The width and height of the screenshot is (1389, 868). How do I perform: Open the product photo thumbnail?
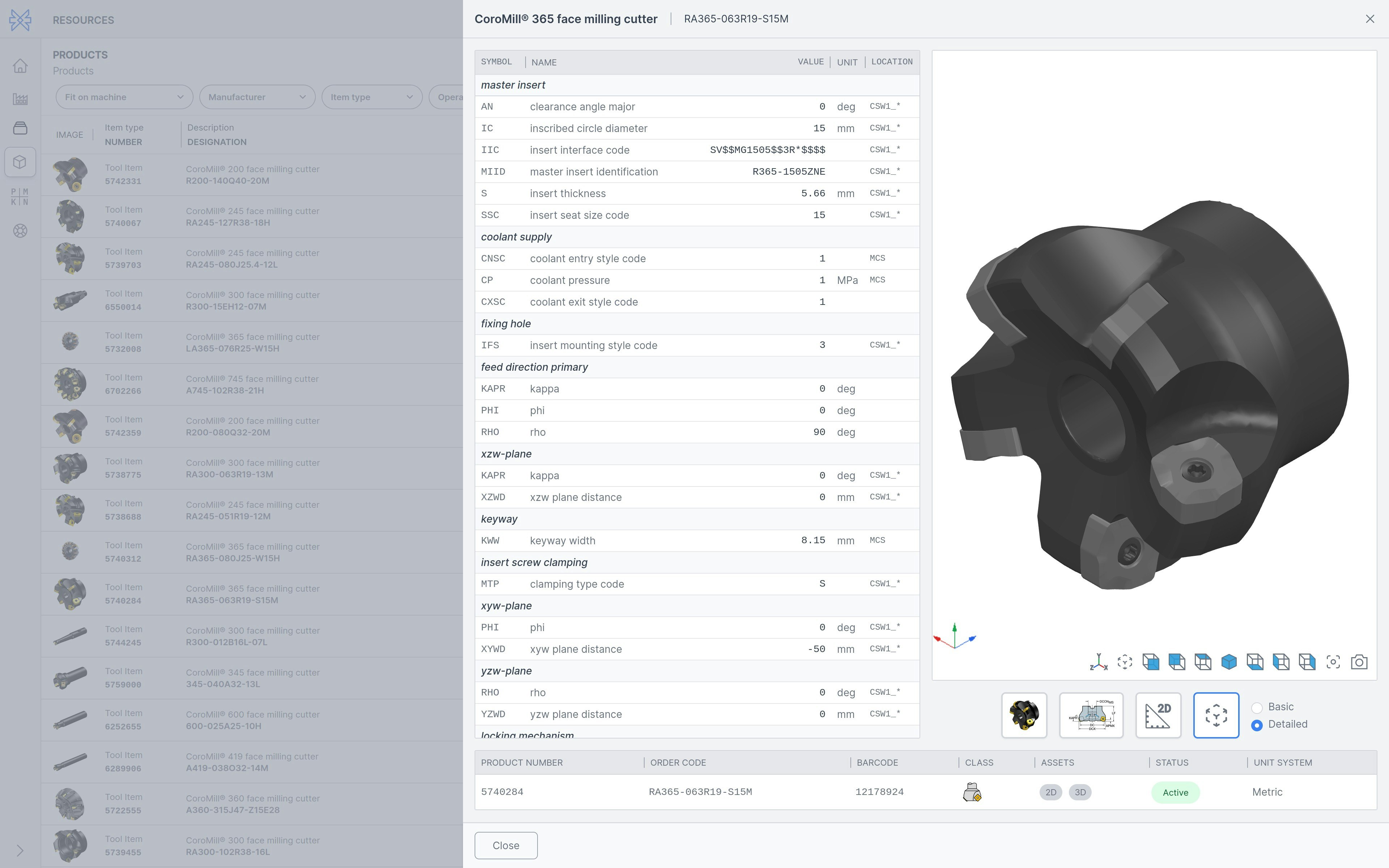click(x=1024, y=715)
